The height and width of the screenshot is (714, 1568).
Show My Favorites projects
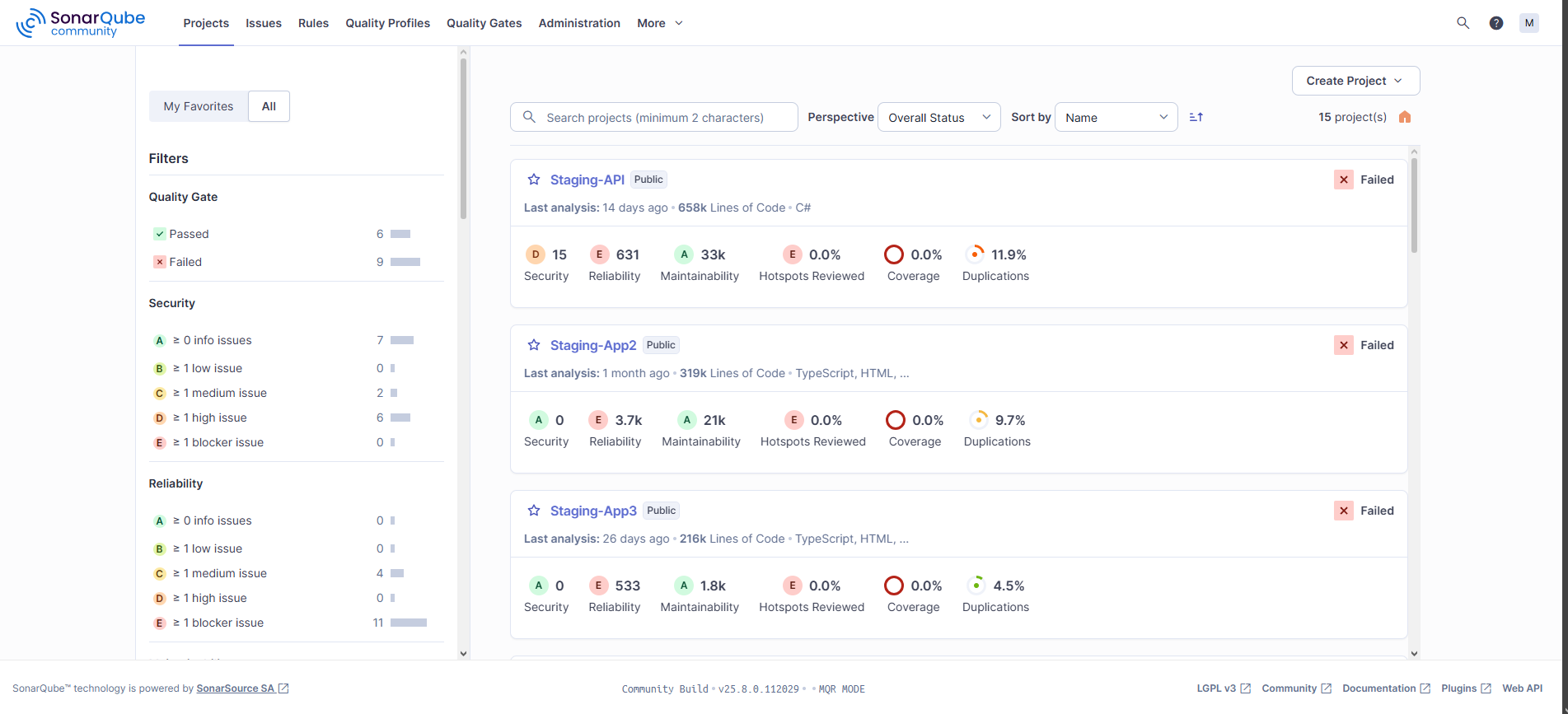(x=199, y=106)
